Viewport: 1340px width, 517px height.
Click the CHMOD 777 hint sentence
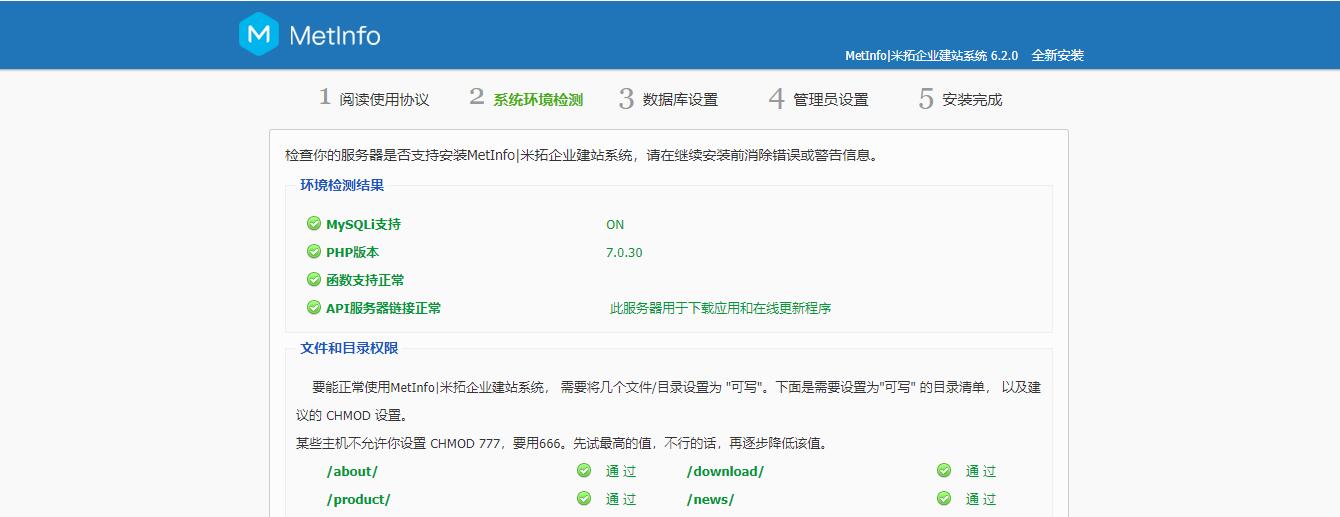coord(561,443)
